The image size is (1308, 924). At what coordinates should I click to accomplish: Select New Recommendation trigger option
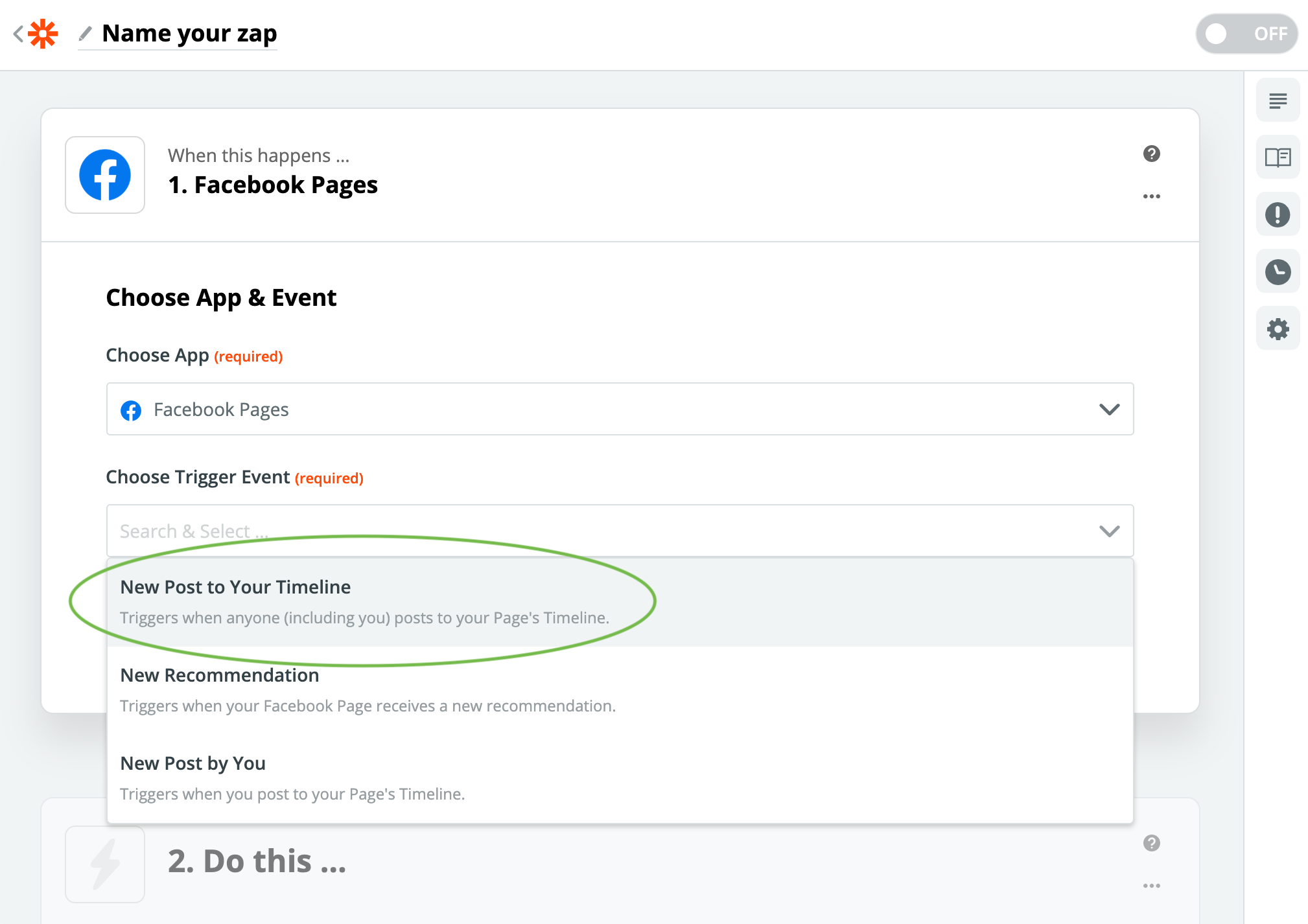620,690
